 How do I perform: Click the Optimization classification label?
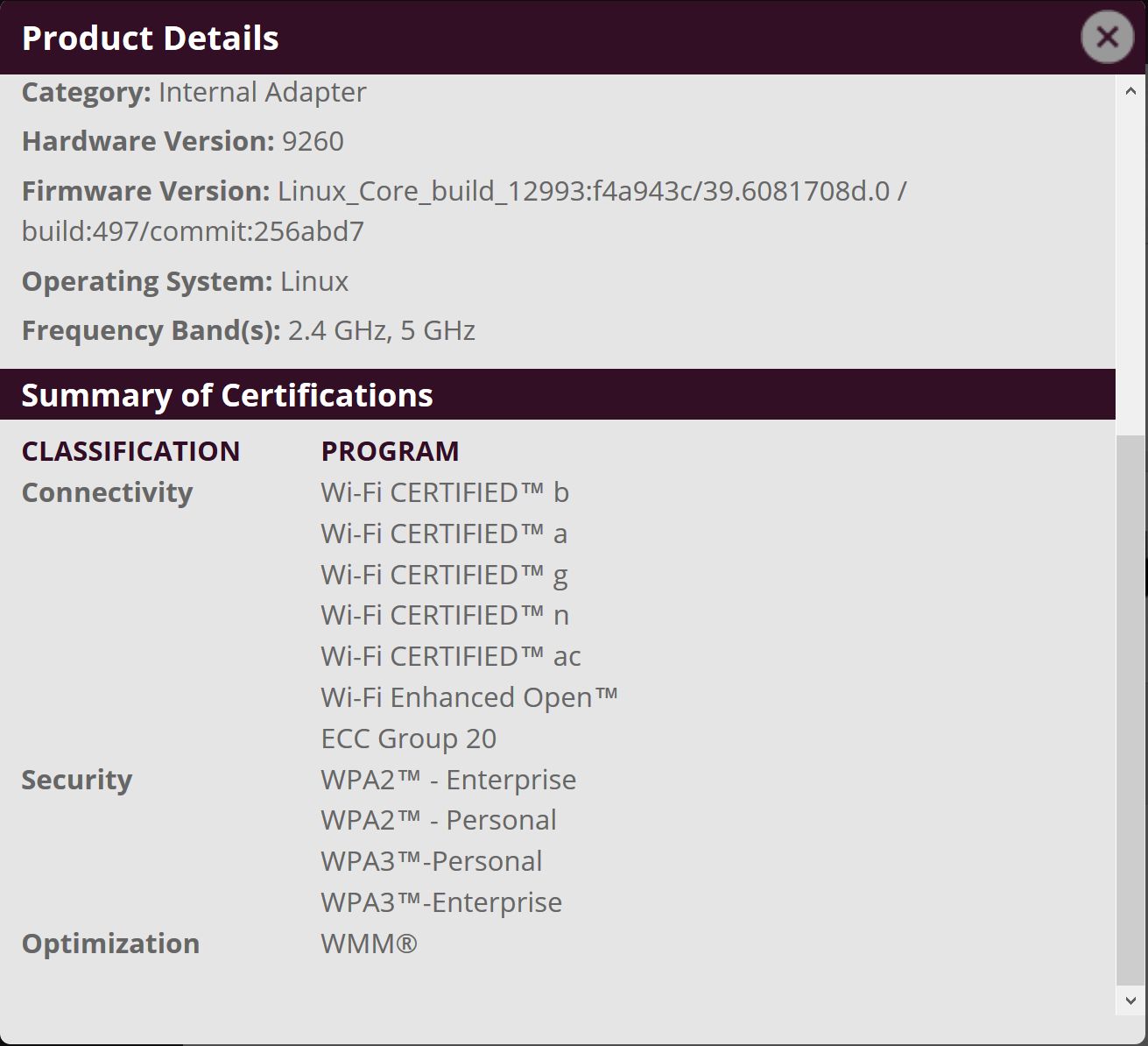point(110,944)
